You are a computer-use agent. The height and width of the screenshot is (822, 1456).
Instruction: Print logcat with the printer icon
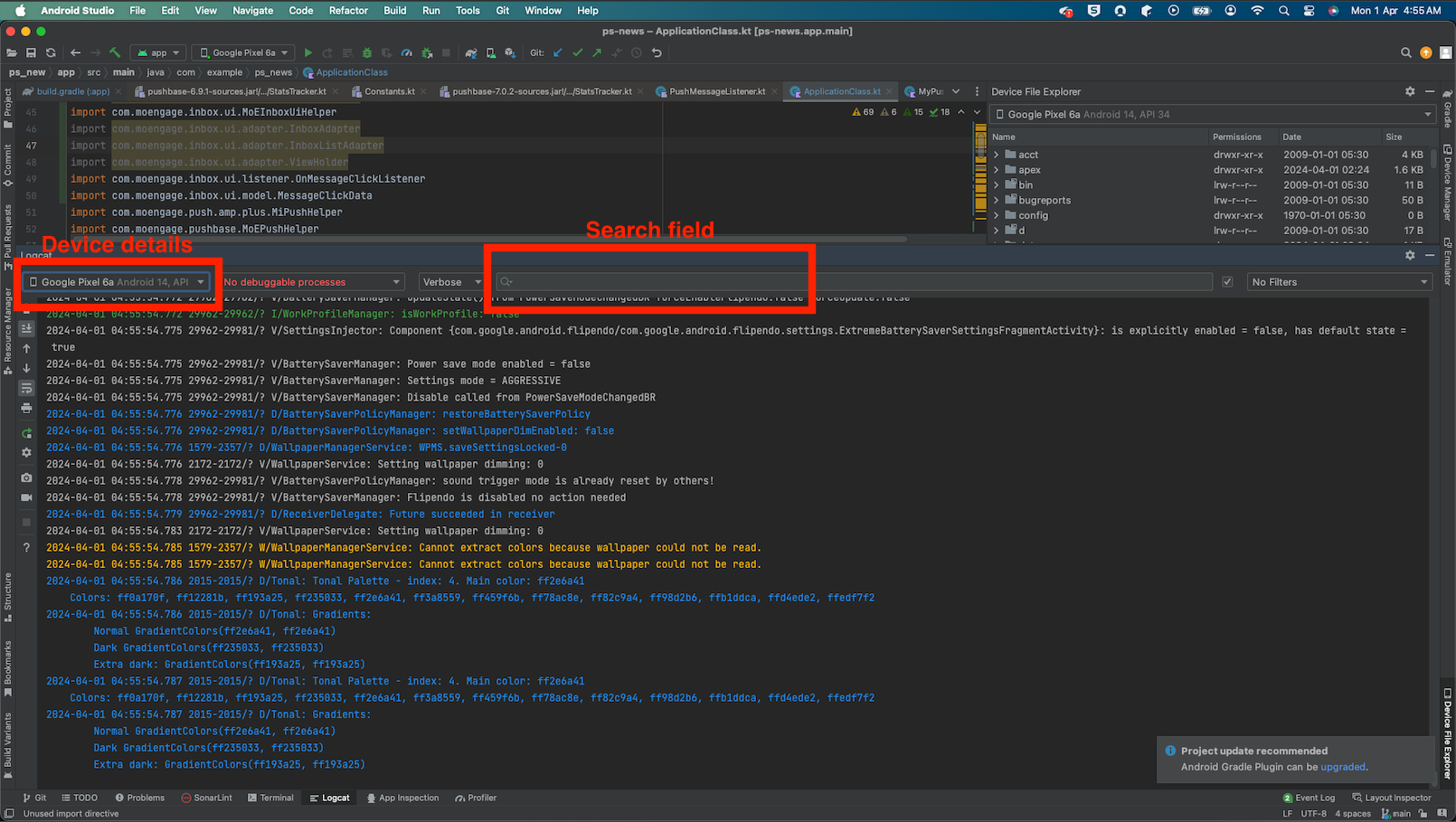pos(26,408)
